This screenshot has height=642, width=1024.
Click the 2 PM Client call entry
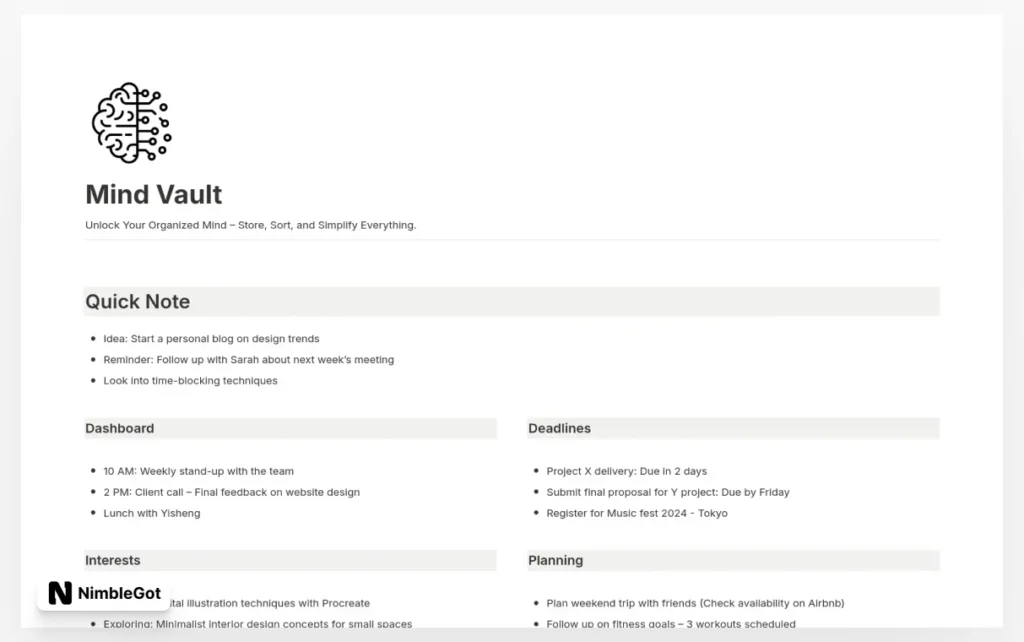[231, 492]
